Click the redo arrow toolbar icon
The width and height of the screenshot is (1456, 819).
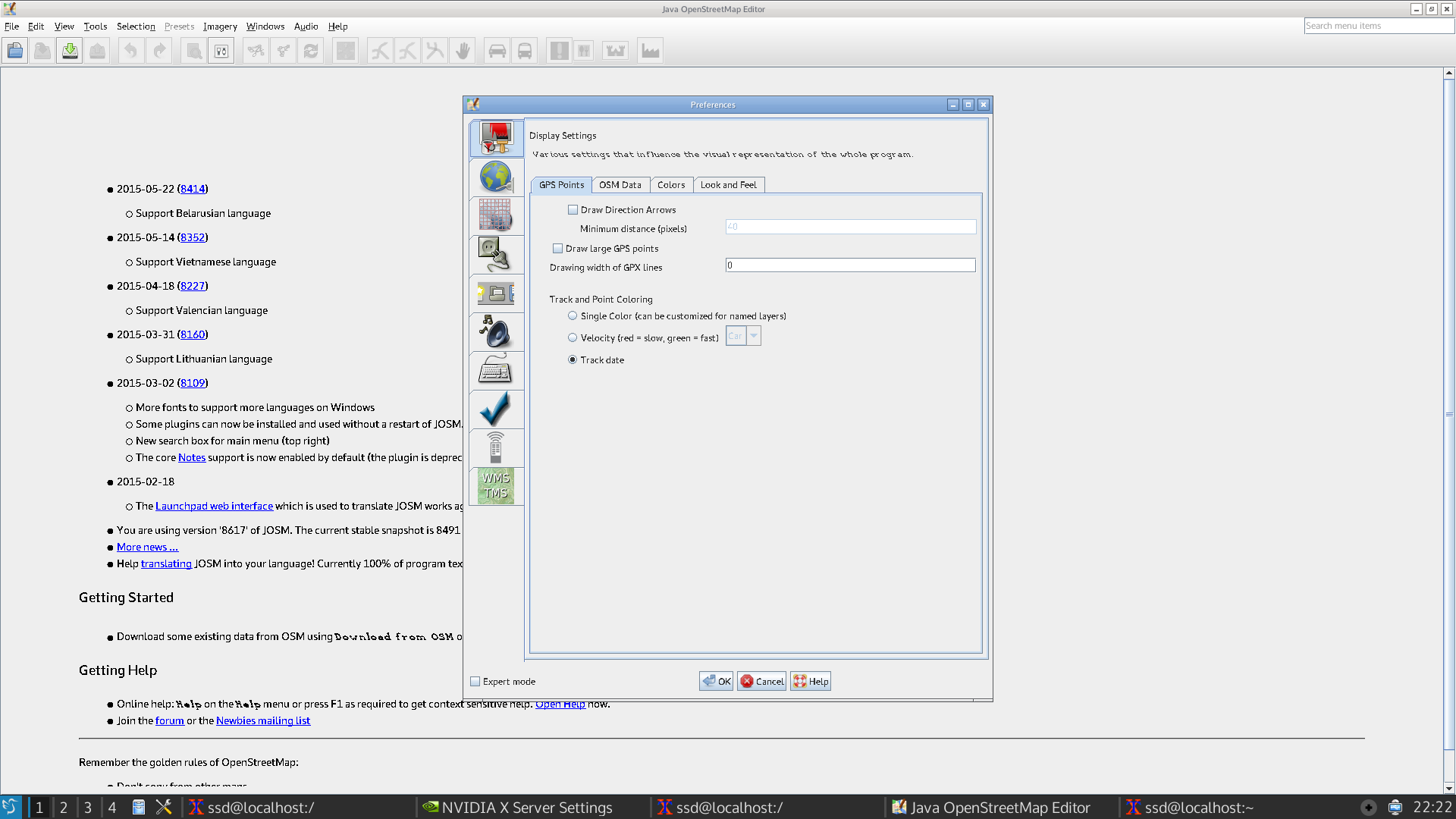pos(159,51)
